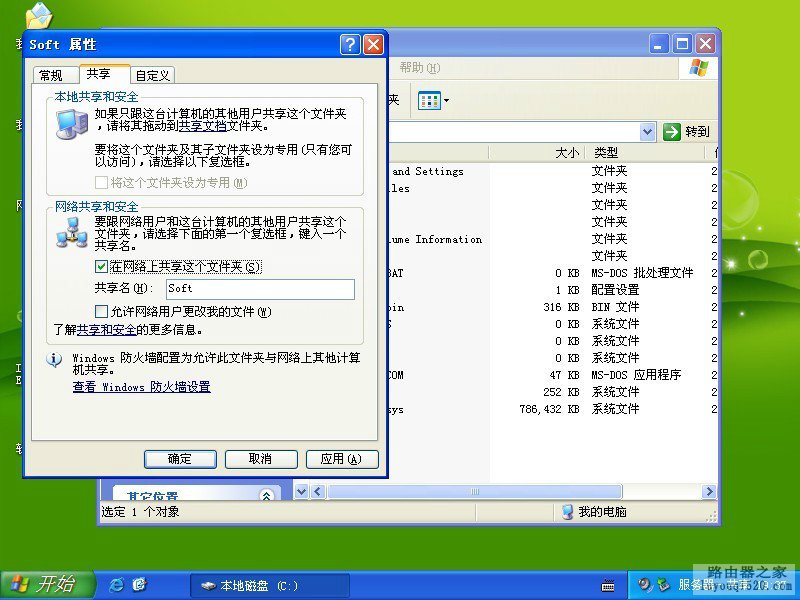Click the firewall information icon
This screenshot has width=800, height=600.
[x=54, y=360]
